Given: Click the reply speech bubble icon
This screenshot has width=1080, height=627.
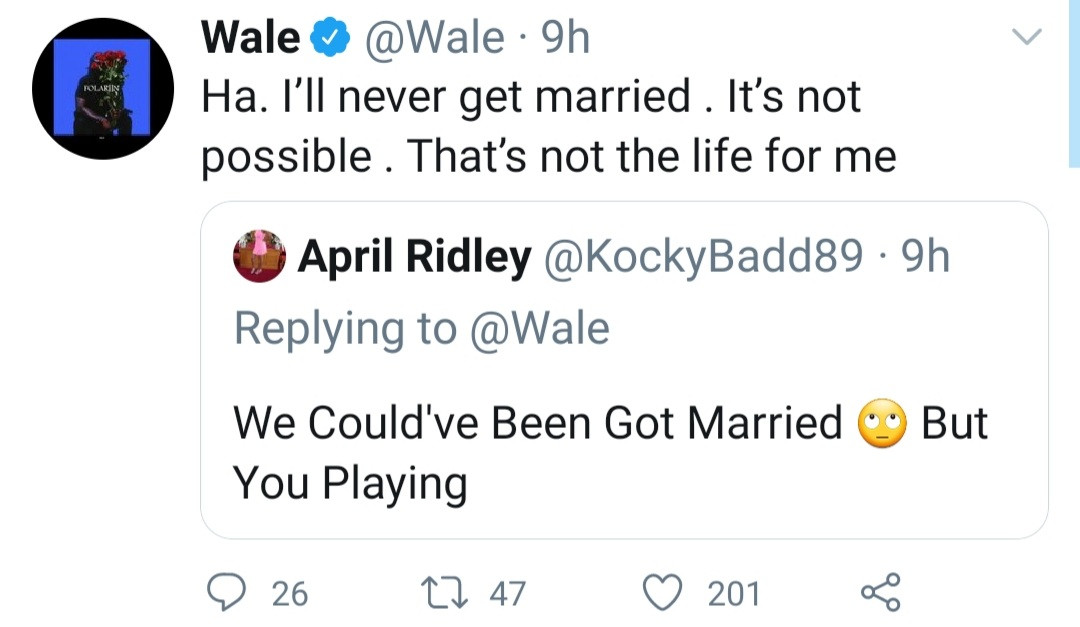Looking at the screenshot, I should click(x=229, y=592).
